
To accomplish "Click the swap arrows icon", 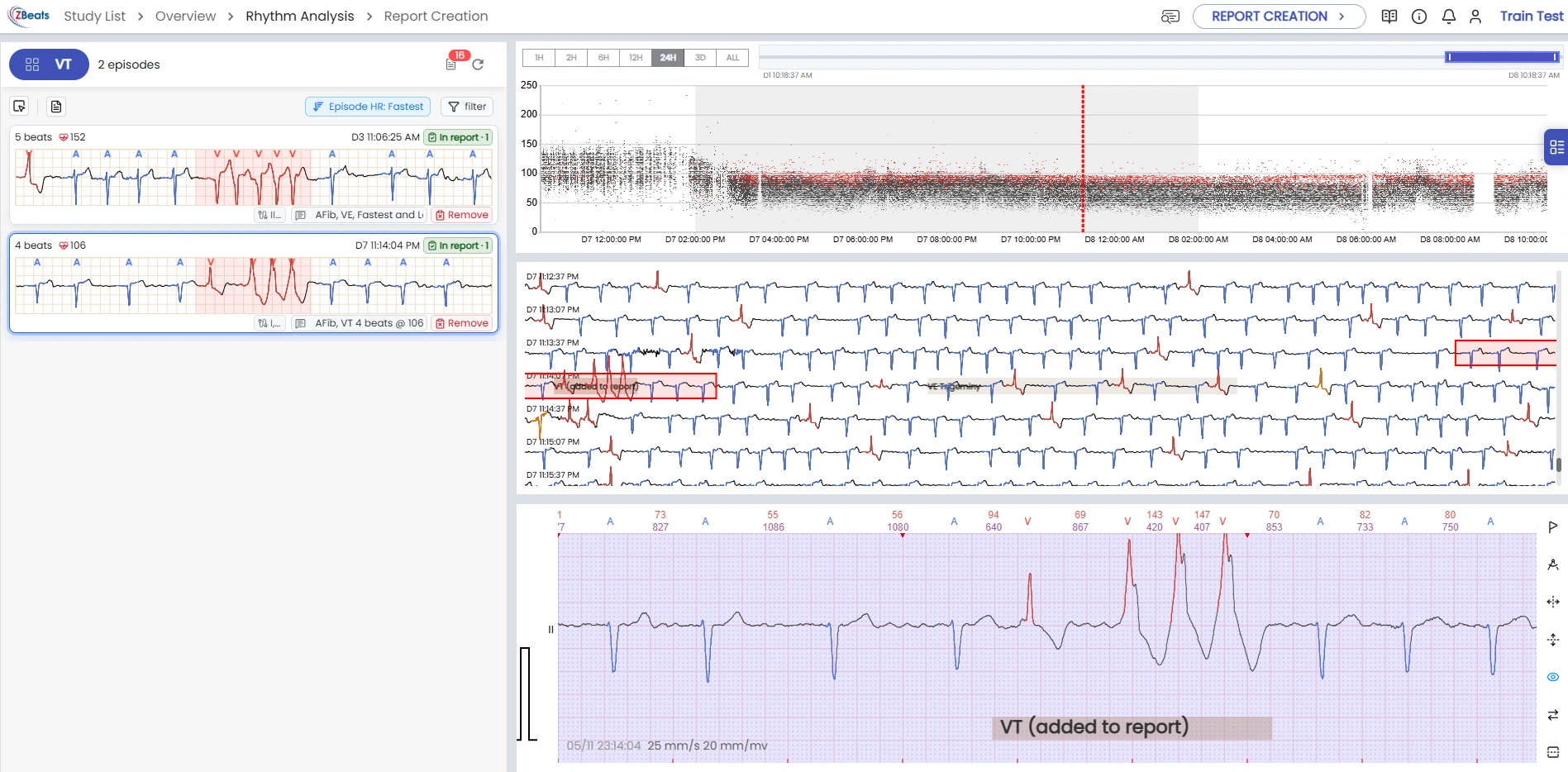I will tap(1552, 715).
